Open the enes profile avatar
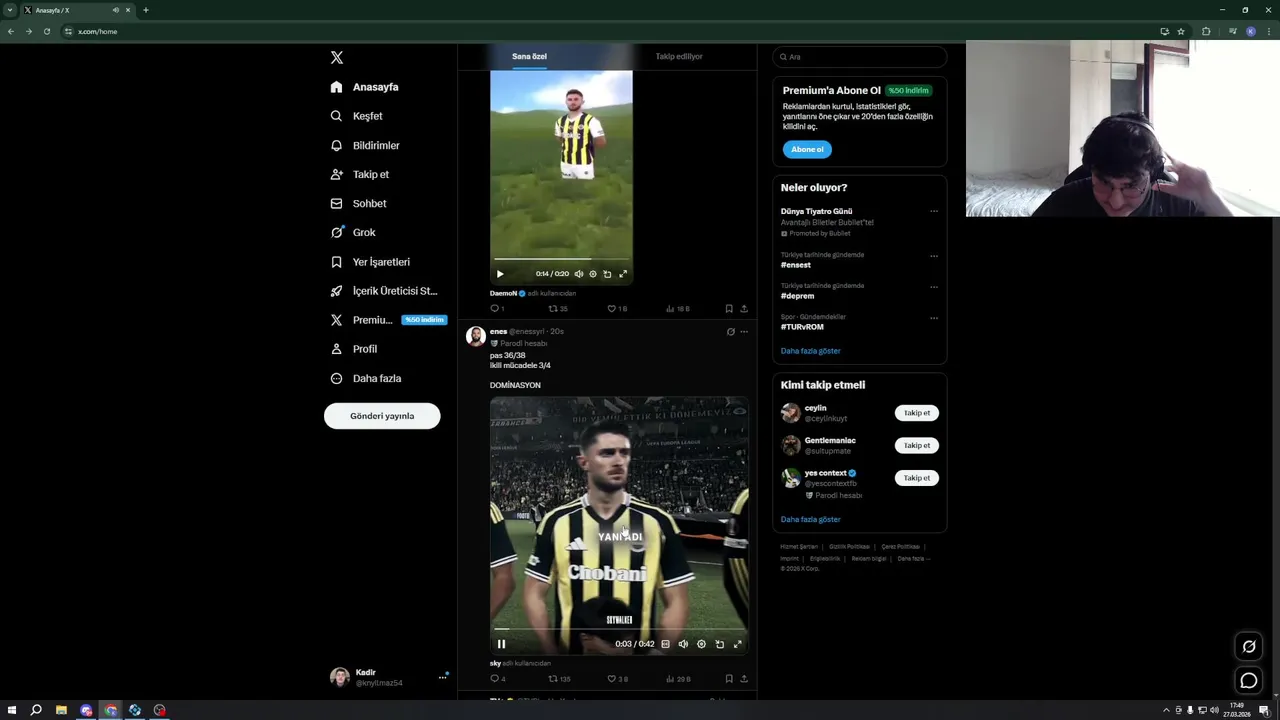 tap(476, 336)
